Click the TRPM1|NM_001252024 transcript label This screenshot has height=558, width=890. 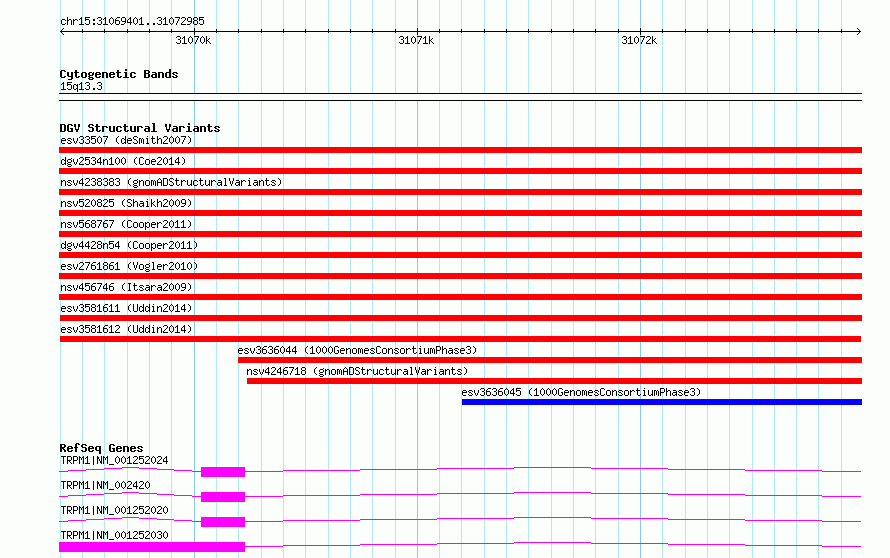114,460
